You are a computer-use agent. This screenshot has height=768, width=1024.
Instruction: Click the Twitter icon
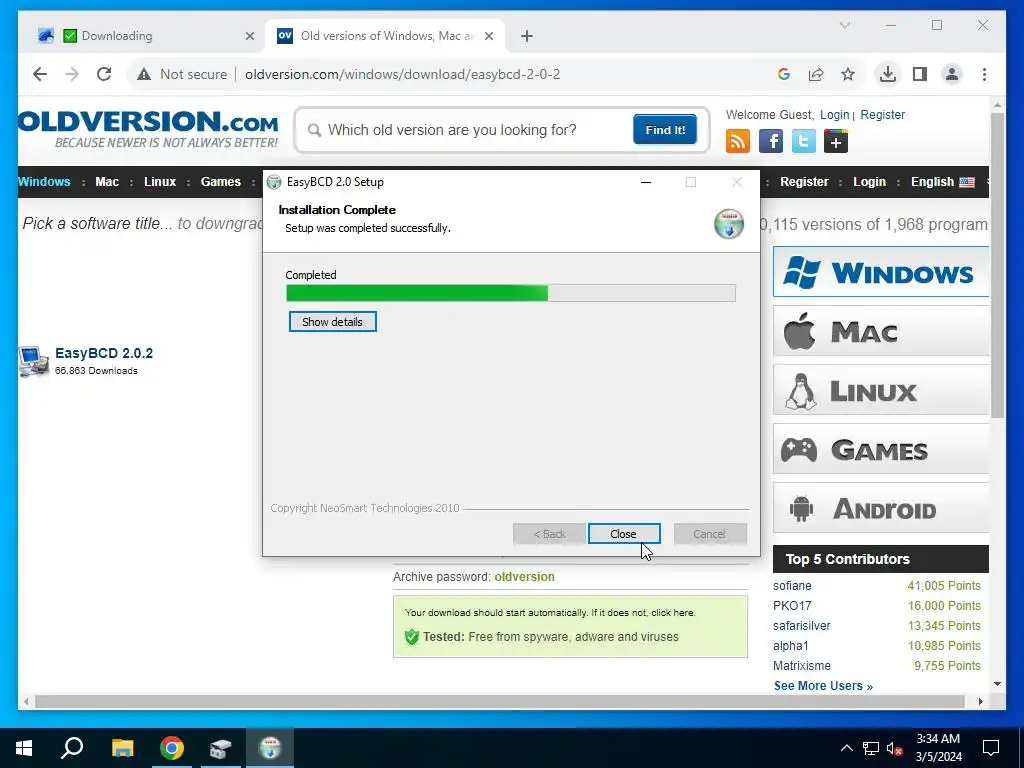click(803, 141)
